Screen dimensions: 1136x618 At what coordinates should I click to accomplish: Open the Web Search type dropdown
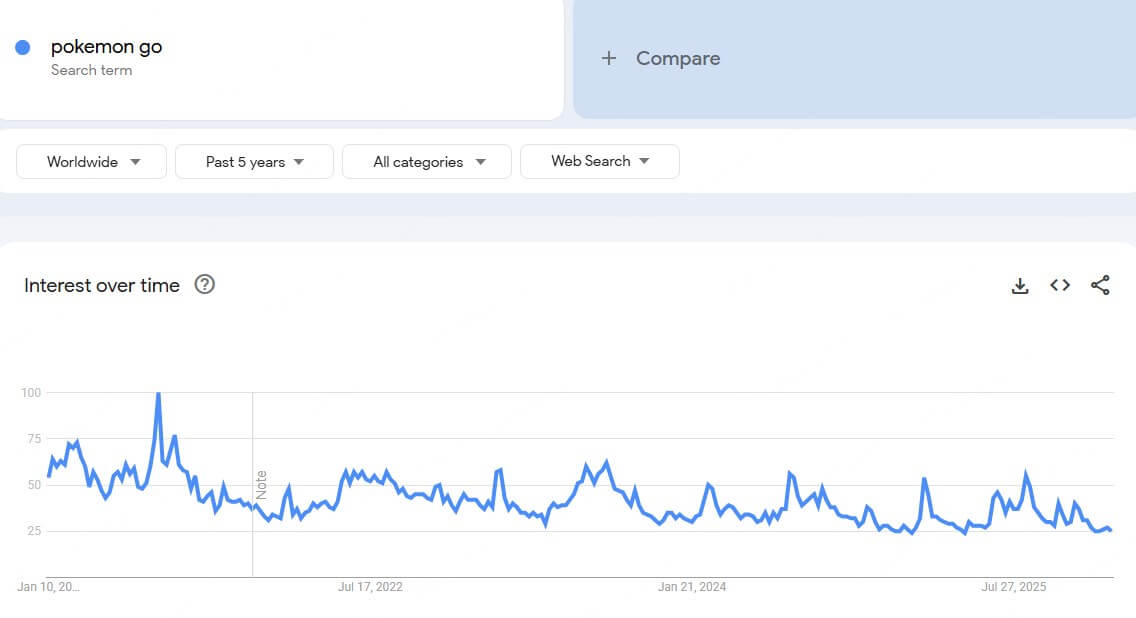point(599,161)
